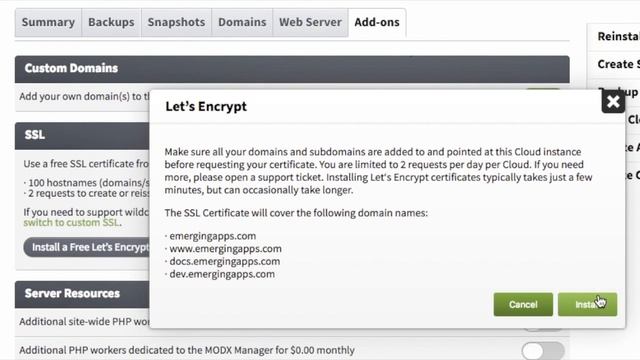
Task: Click the Server Resources section header
Action: (82, 294)
